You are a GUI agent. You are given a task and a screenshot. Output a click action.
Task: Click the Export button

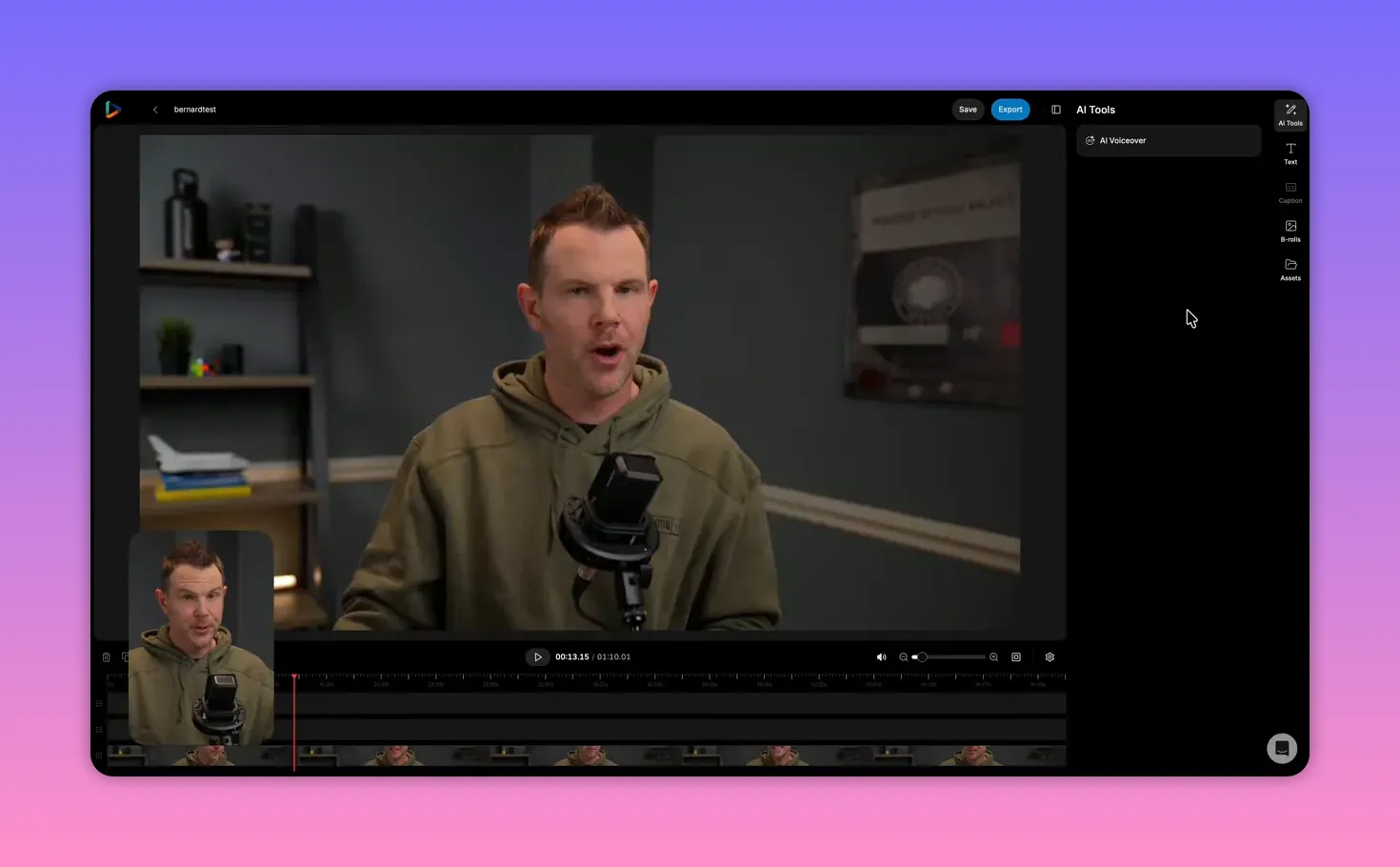coord(1010,109)
